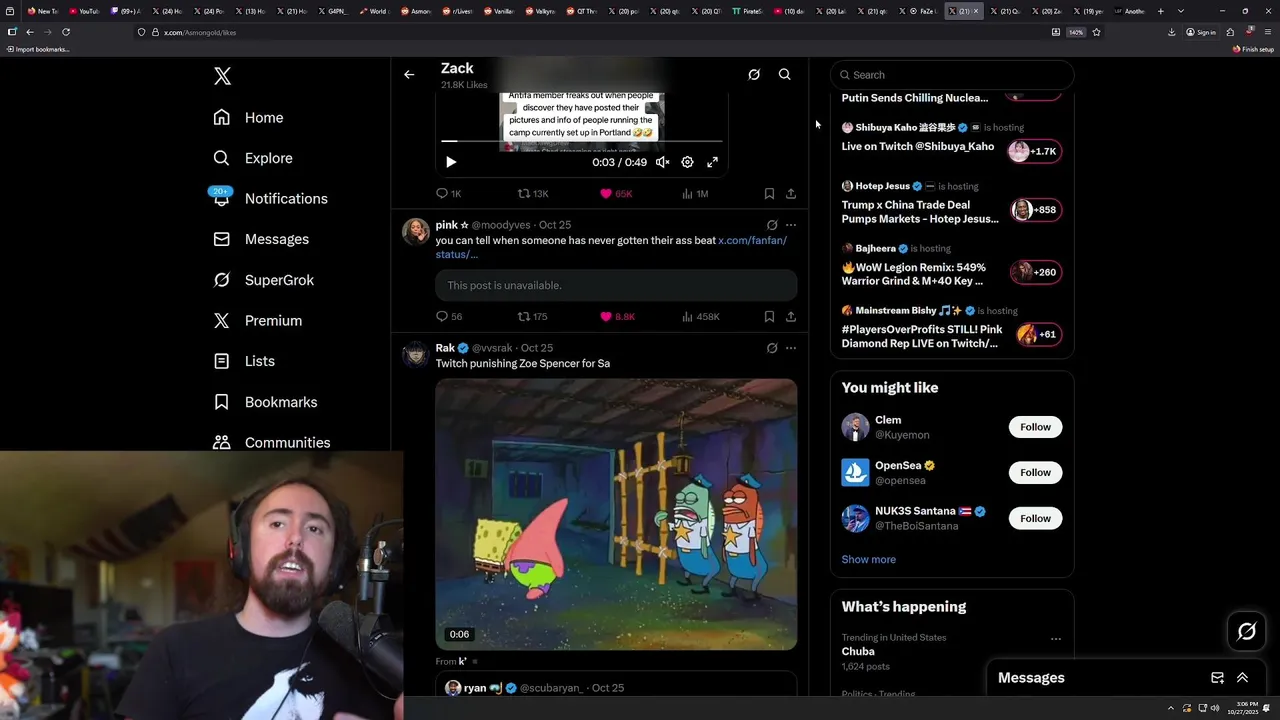Screen dimensions: 1280x720
Task: Open the browser tab list dropdown
Action: 1181,11
